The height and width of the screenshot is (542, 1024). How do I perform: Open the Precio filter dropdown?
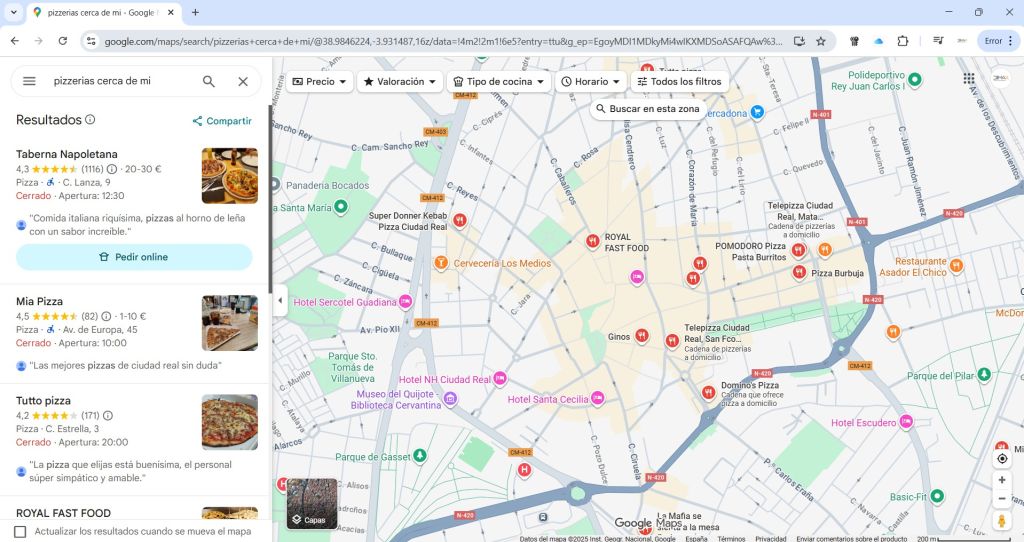point(319,82)
